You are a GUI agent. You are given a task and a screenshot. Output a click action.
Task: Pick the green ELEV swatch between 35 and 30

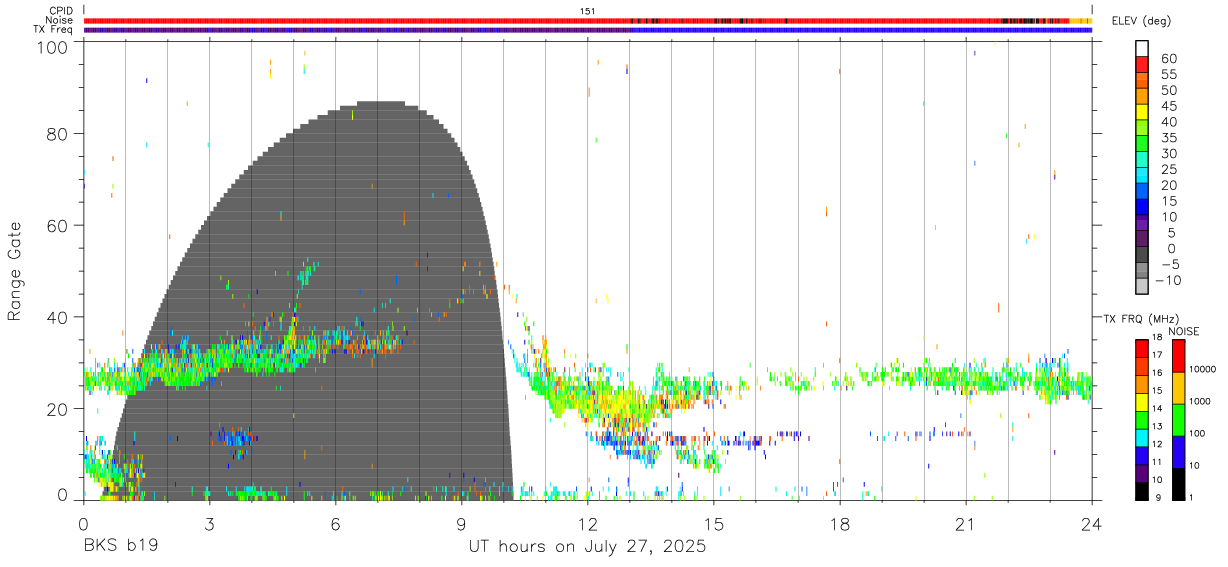click(1142, 144)
